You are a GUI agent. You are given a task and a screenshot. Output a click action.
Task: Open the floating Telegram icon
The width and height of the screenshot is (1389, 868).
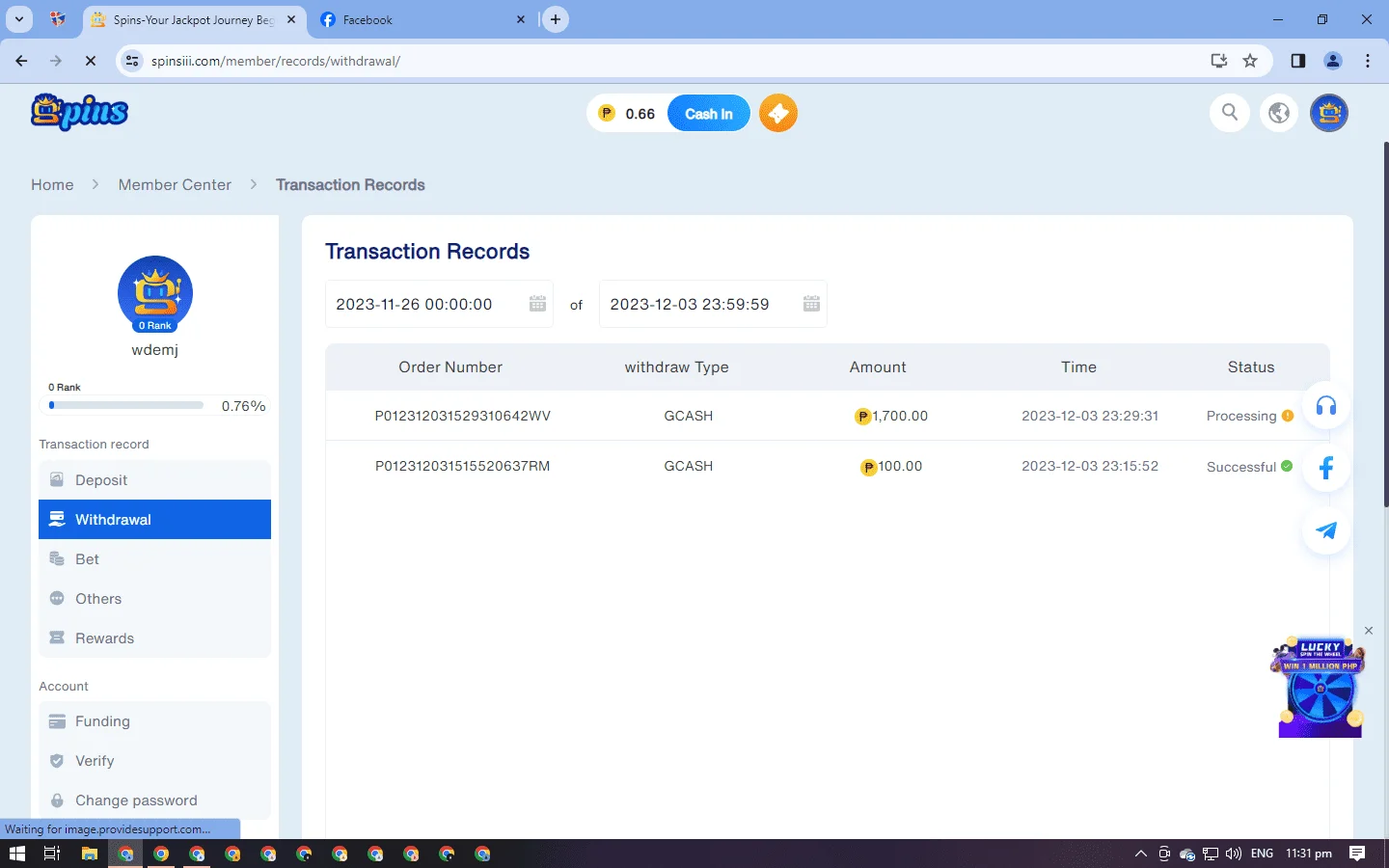click(x=1326, y=530)
